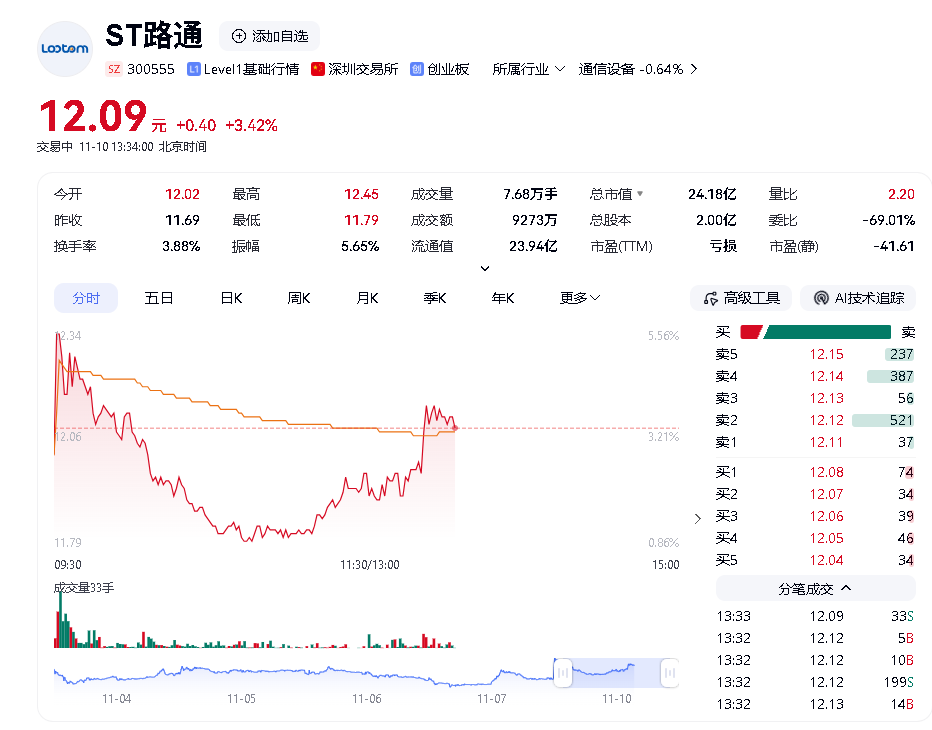Toggle the 总市值 dropdown triangle
Image resolution: width=932 pixels, height=730 pixels.
[x=640, y=194]
